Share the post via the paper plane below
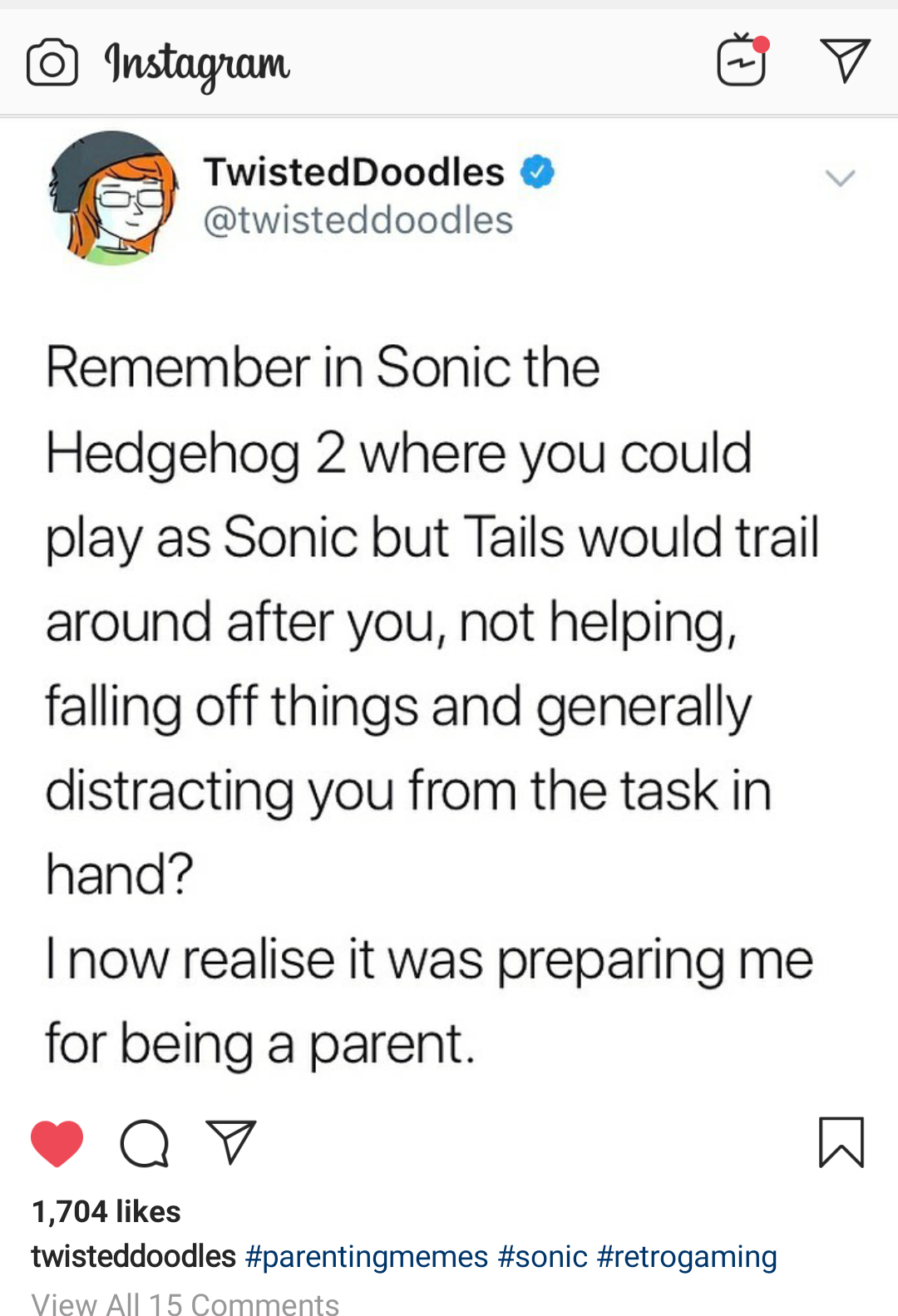This screenshot has height=1316, width=898. click(230, 1141)
